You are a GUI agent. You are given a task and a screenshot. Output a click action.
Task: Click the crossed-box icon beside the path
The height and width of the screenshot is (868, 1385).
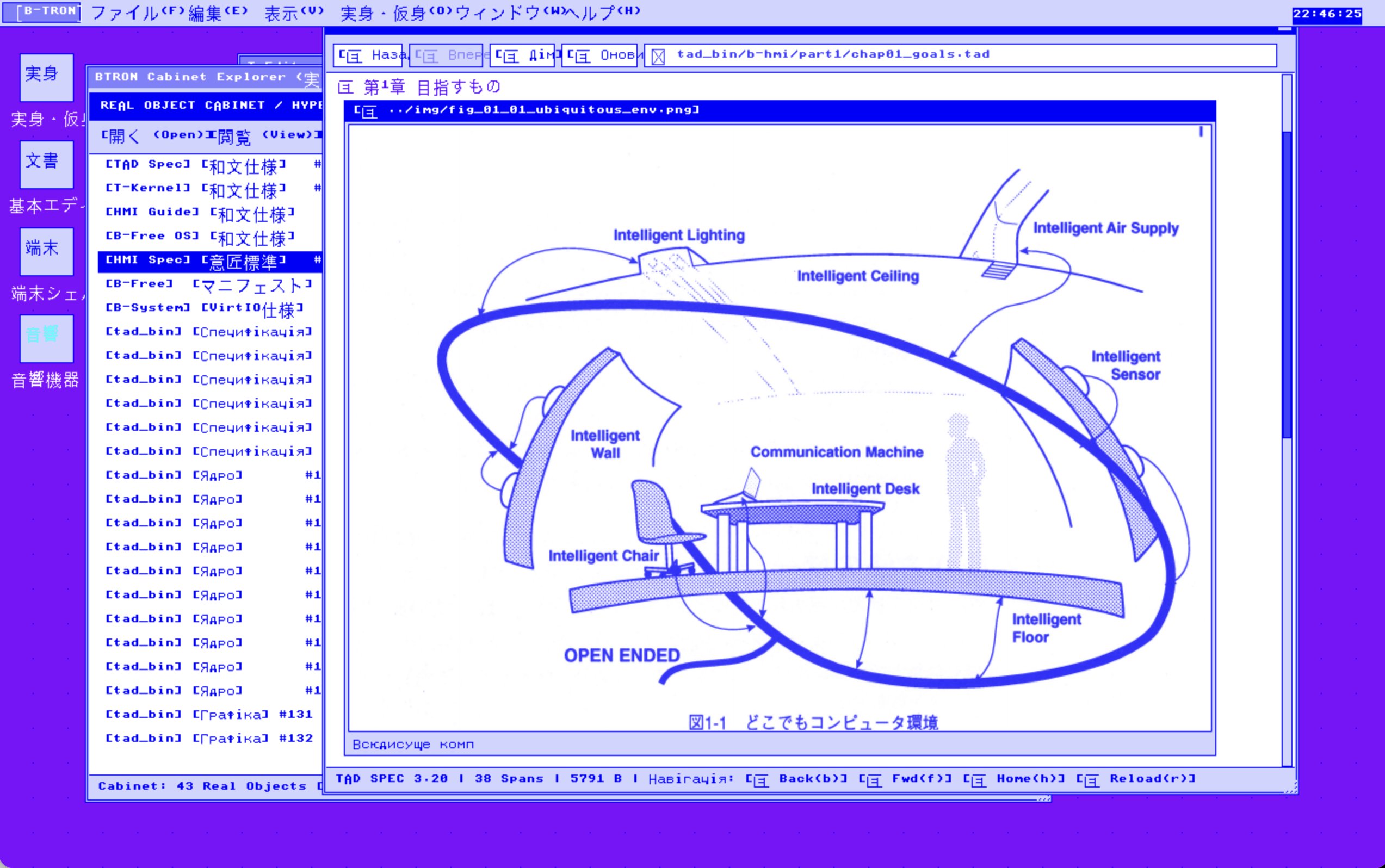[658, 56]
